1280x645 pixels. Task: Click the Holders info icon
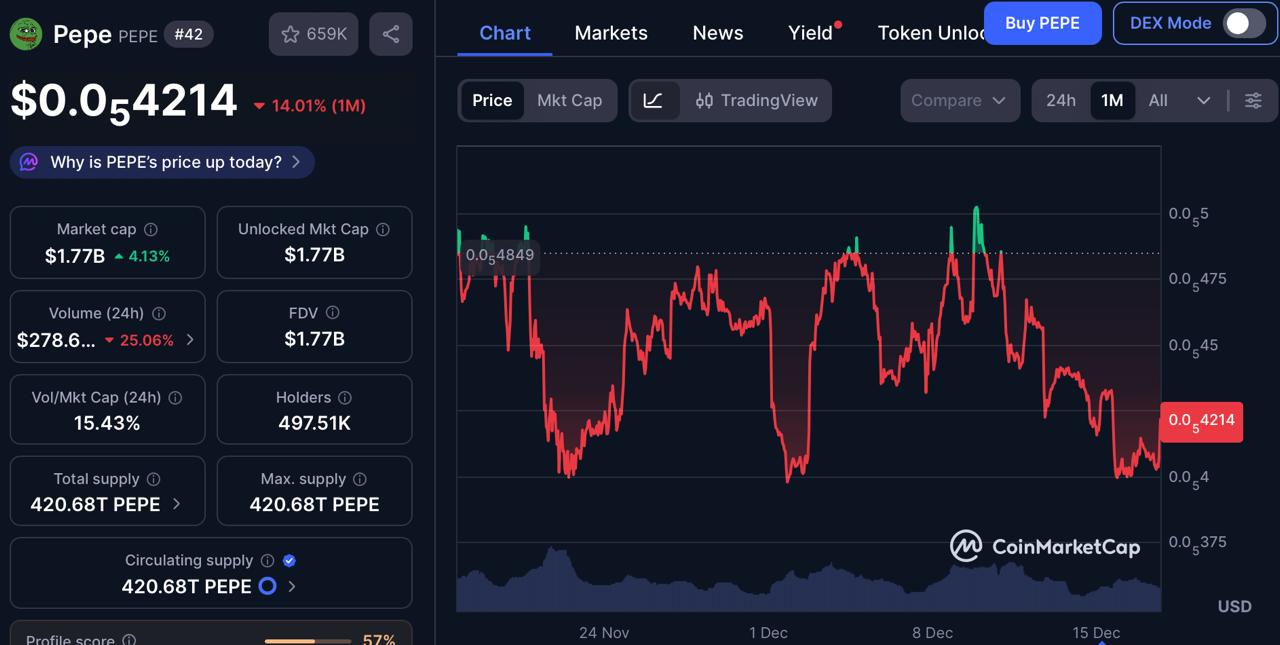pos(345,397)
